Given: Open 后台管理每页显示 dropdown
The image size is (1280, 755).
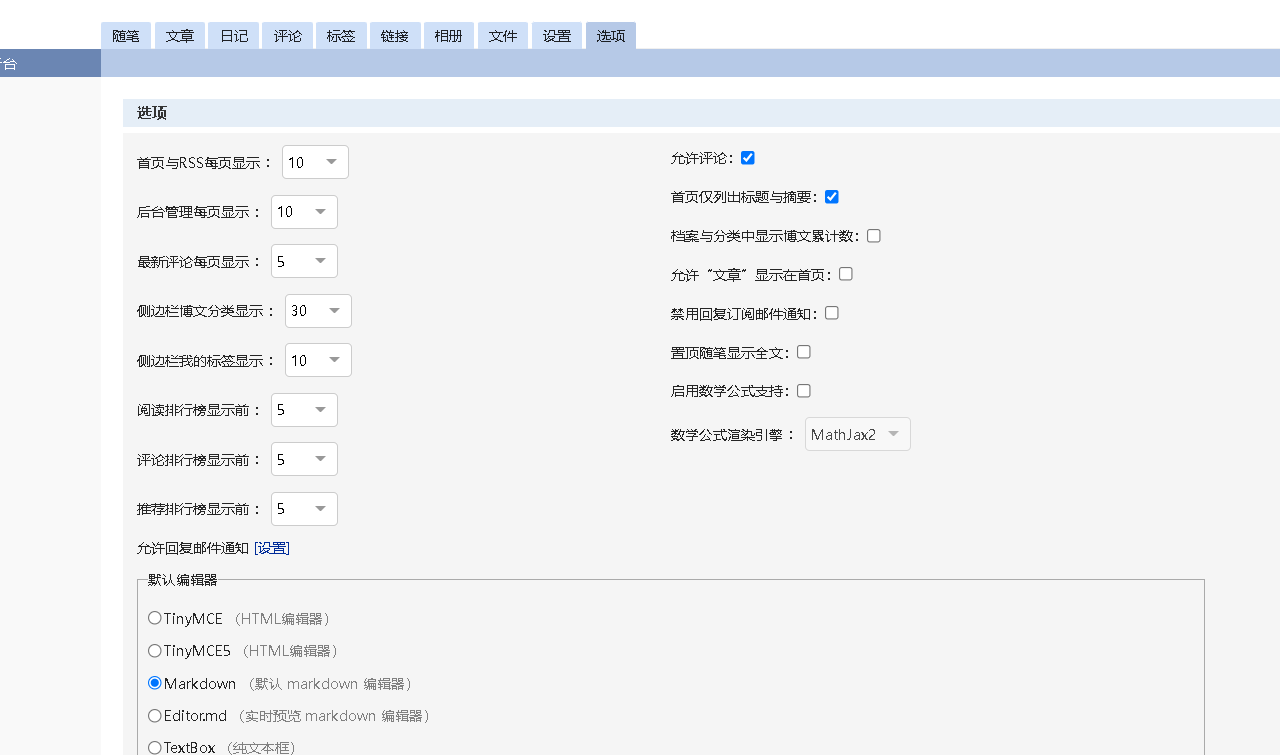Looking at the screenshot, I should coord(304,212).
